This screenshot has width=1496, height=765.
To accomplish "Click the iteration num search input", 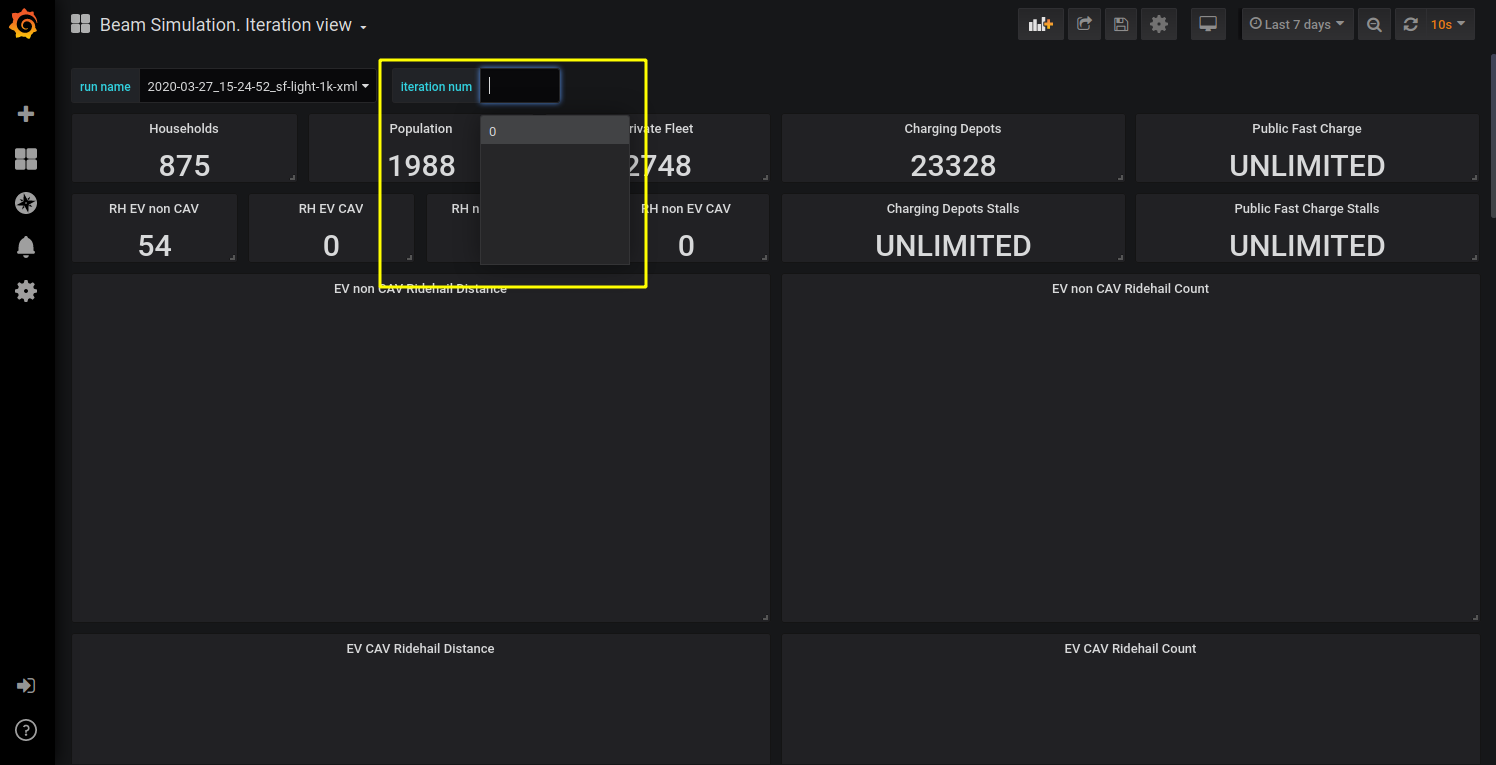I will (520, 86).
